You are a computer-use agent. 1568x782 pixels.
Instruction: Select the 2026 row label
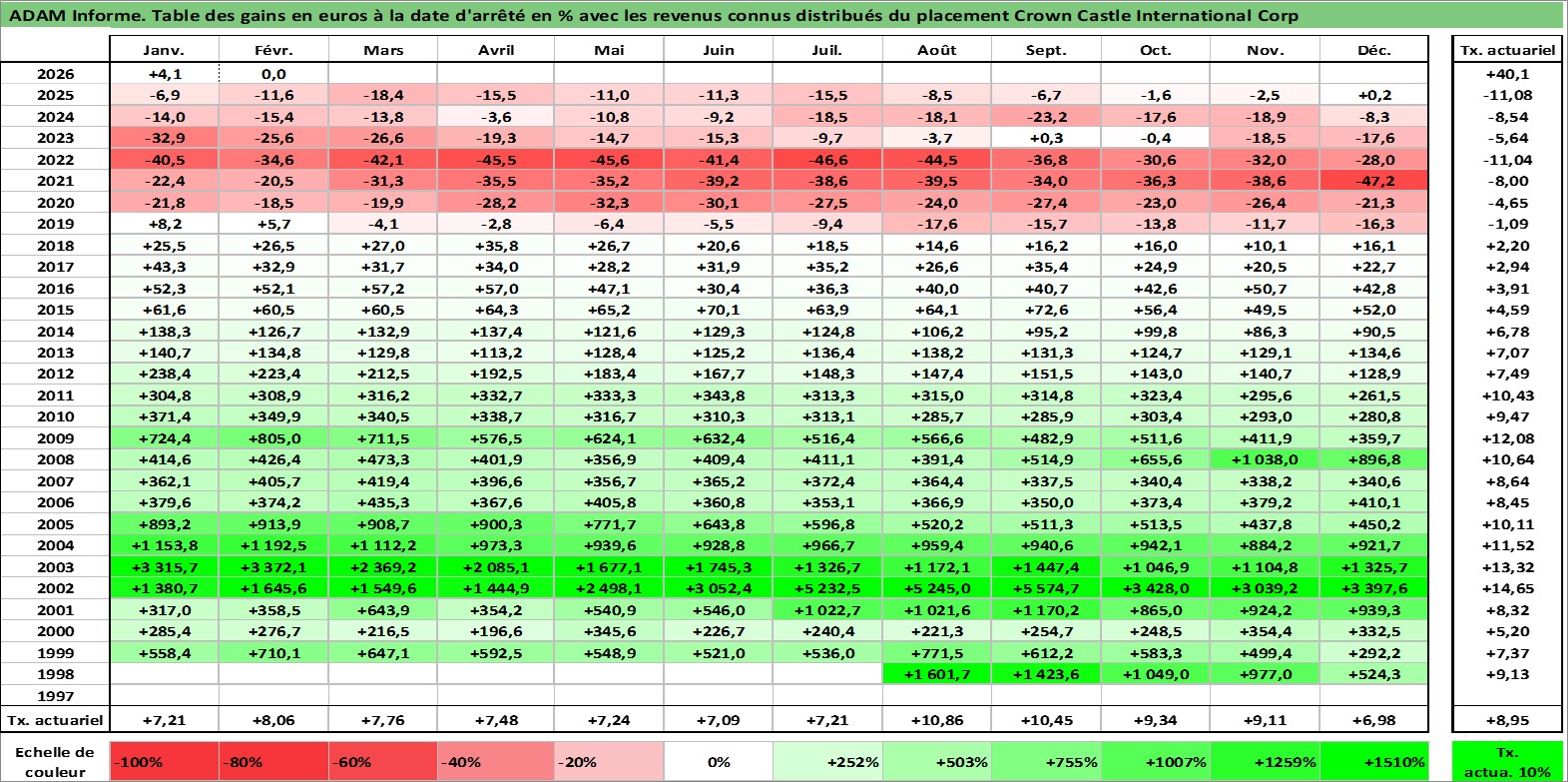click(55, 74)
